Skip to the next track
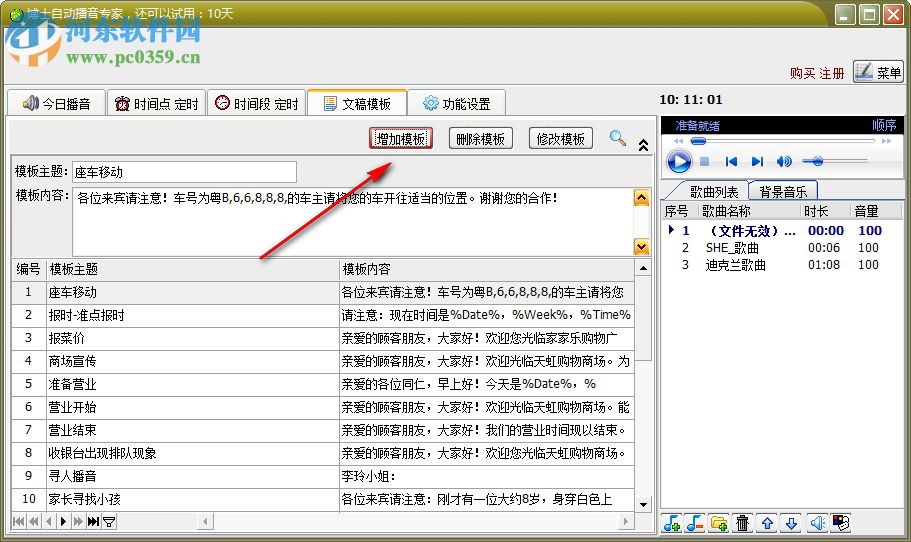Viewport: 911px width, 542px height. (x=757, y=161)
